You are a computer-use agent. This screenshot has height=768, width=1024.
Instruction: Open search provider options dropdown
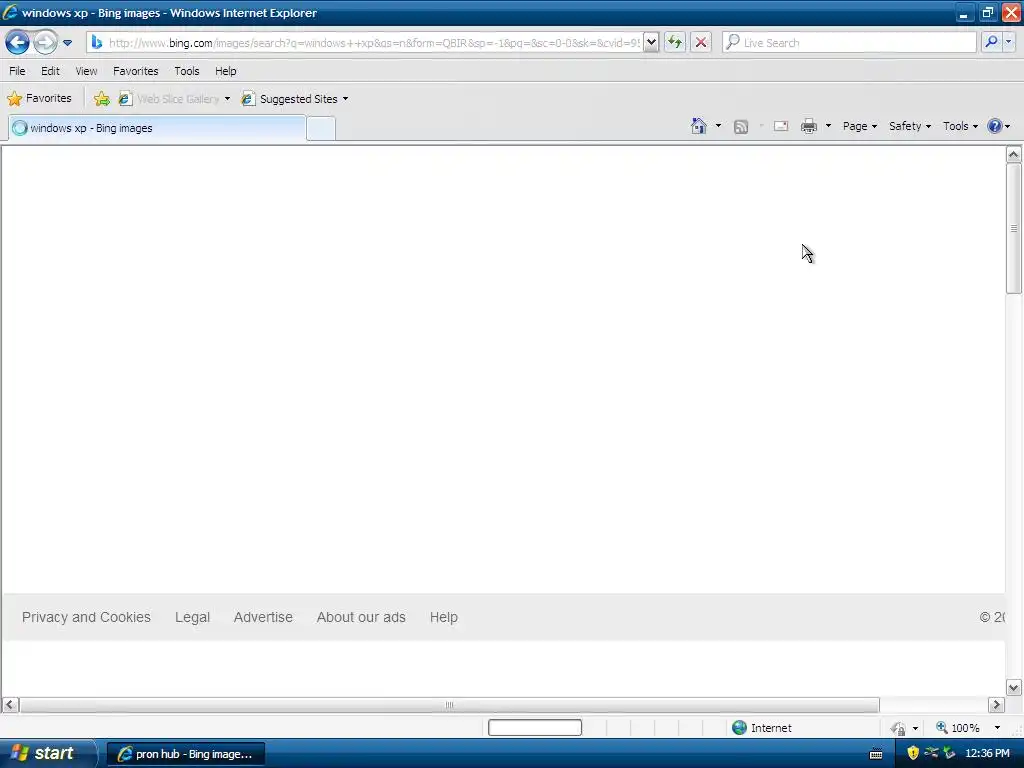pos(1009,42)
